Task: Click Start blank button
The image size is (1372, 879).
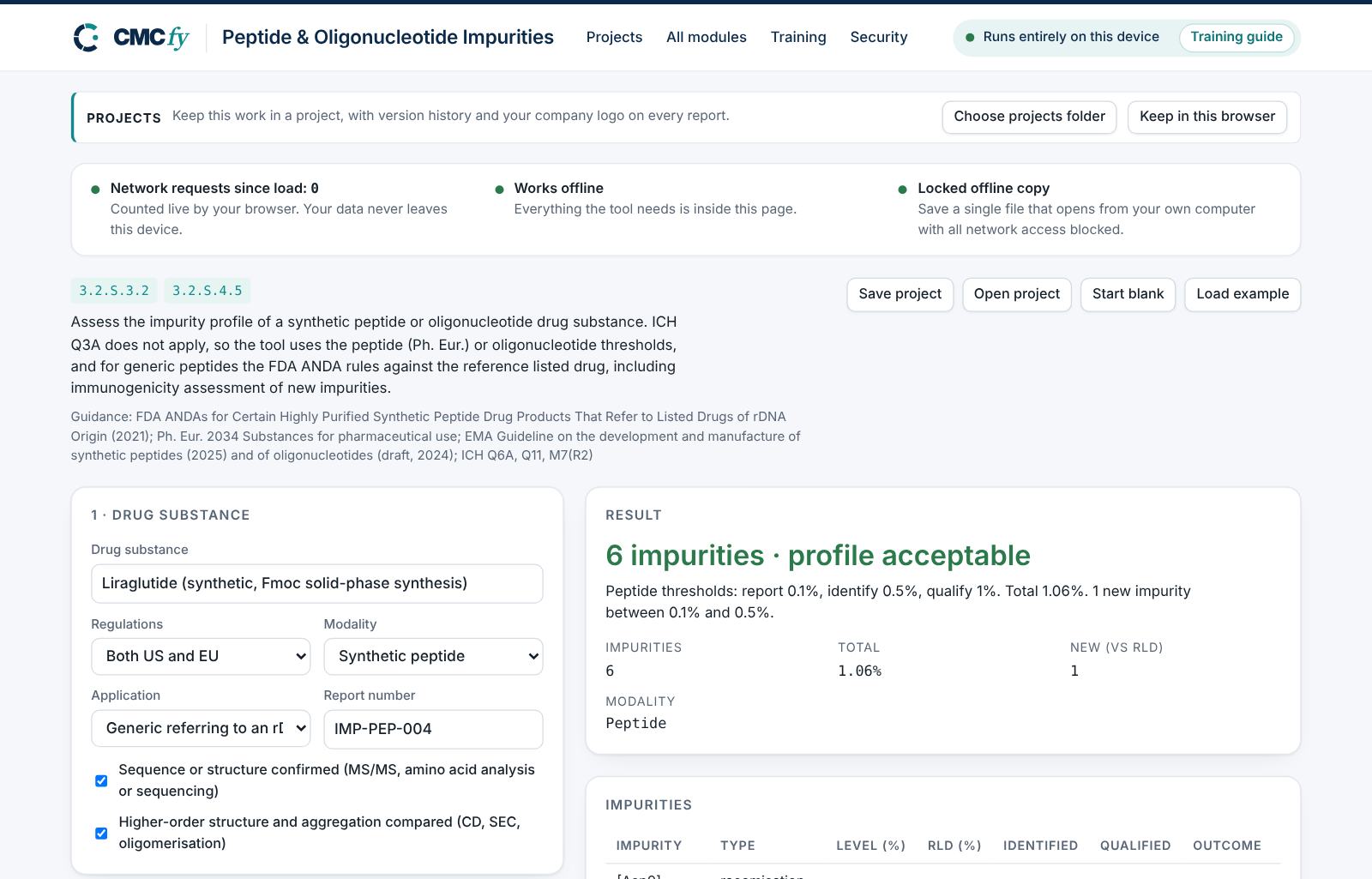Action: 1128,294
